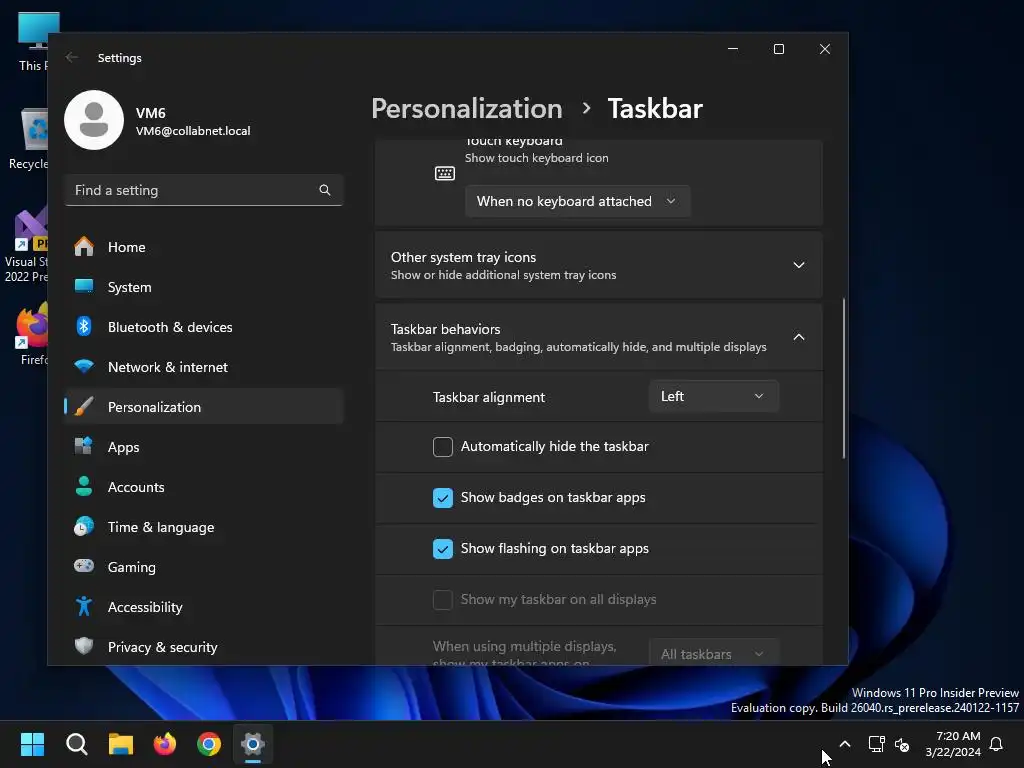Expand Other system tray icons section

pyautogui.click(x=598, y=265)
